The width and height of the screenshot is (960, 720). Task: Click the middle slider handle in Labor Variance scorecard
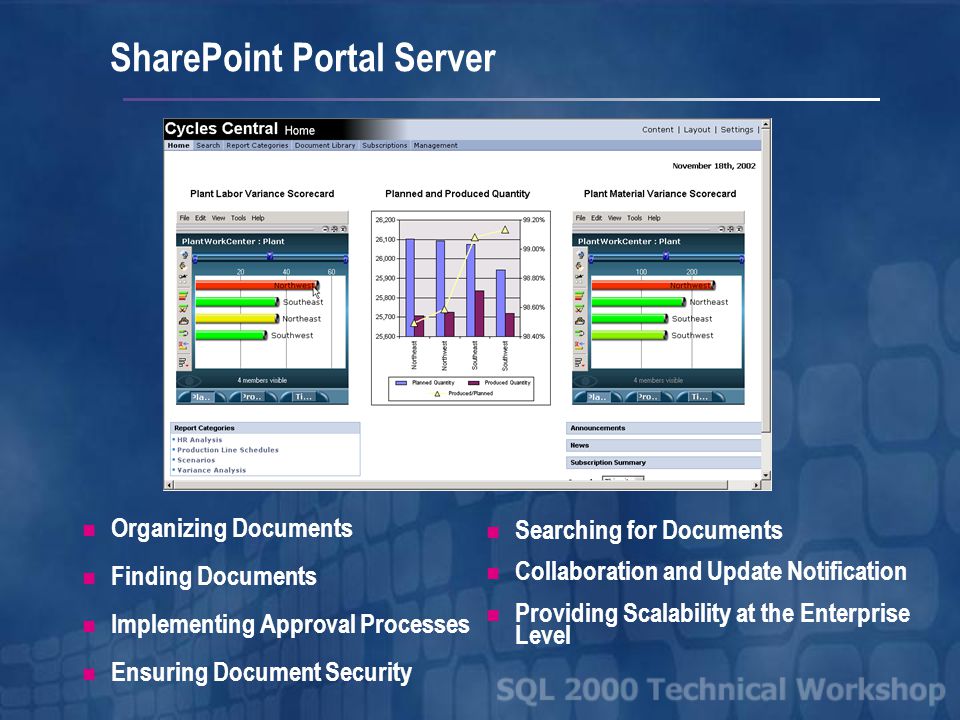(x=269, y=256)
